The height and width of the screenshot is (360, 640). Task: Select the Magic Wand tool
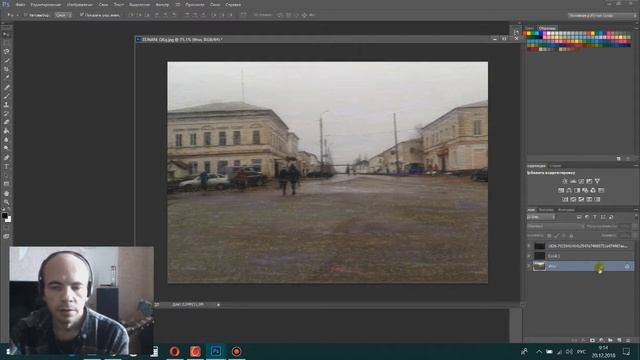coord(7,60)
